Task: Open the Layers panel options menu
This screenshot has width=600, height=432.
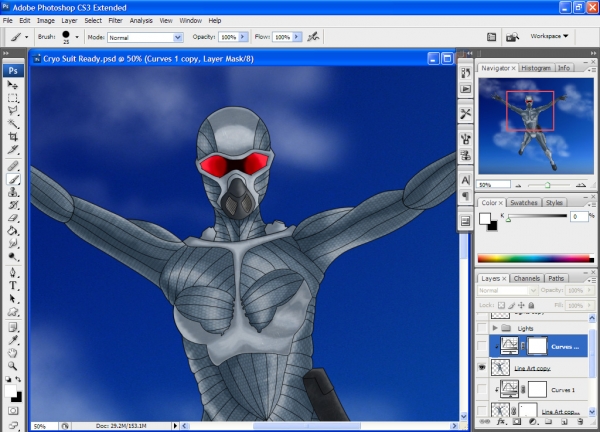Action: click(x=592, y=280)
